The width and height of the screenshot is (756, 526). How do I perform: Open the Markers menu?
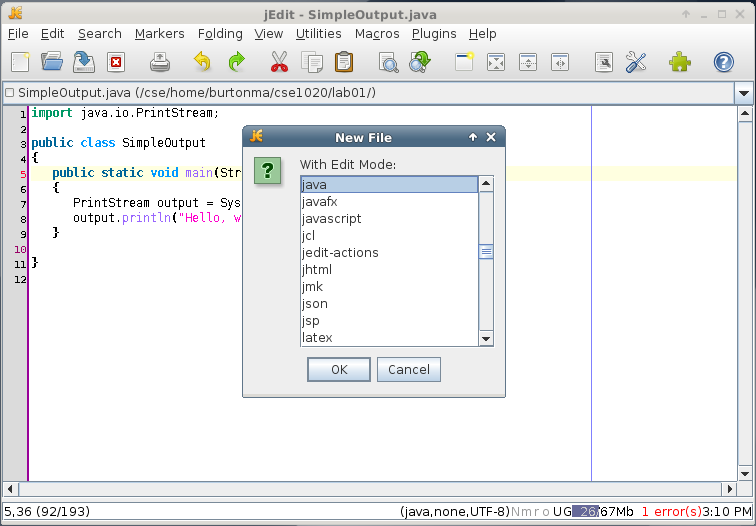pyautogui.click(x=160, y=34)
